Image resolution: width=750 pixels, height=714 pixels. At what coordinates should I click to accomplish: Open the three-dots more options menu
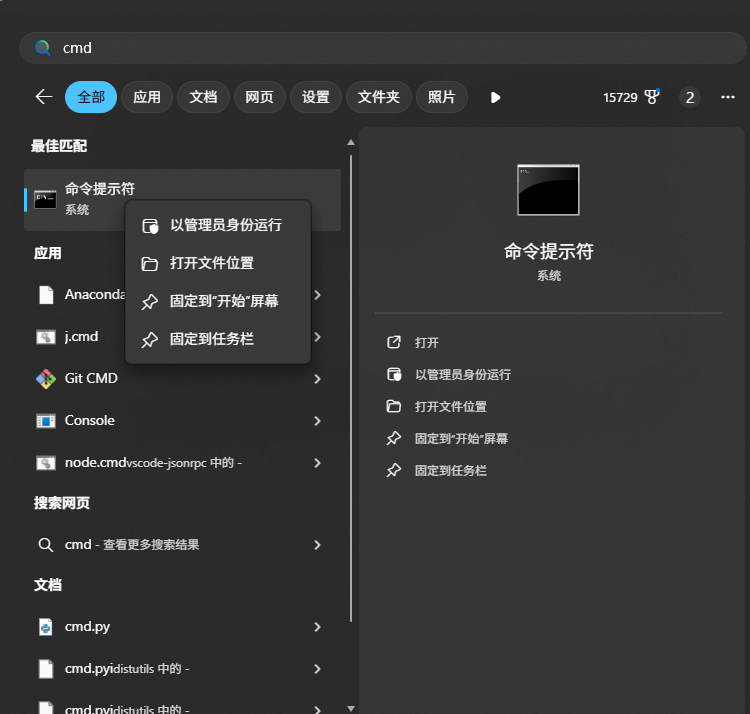pyautogui.click(x=728, y=97)
